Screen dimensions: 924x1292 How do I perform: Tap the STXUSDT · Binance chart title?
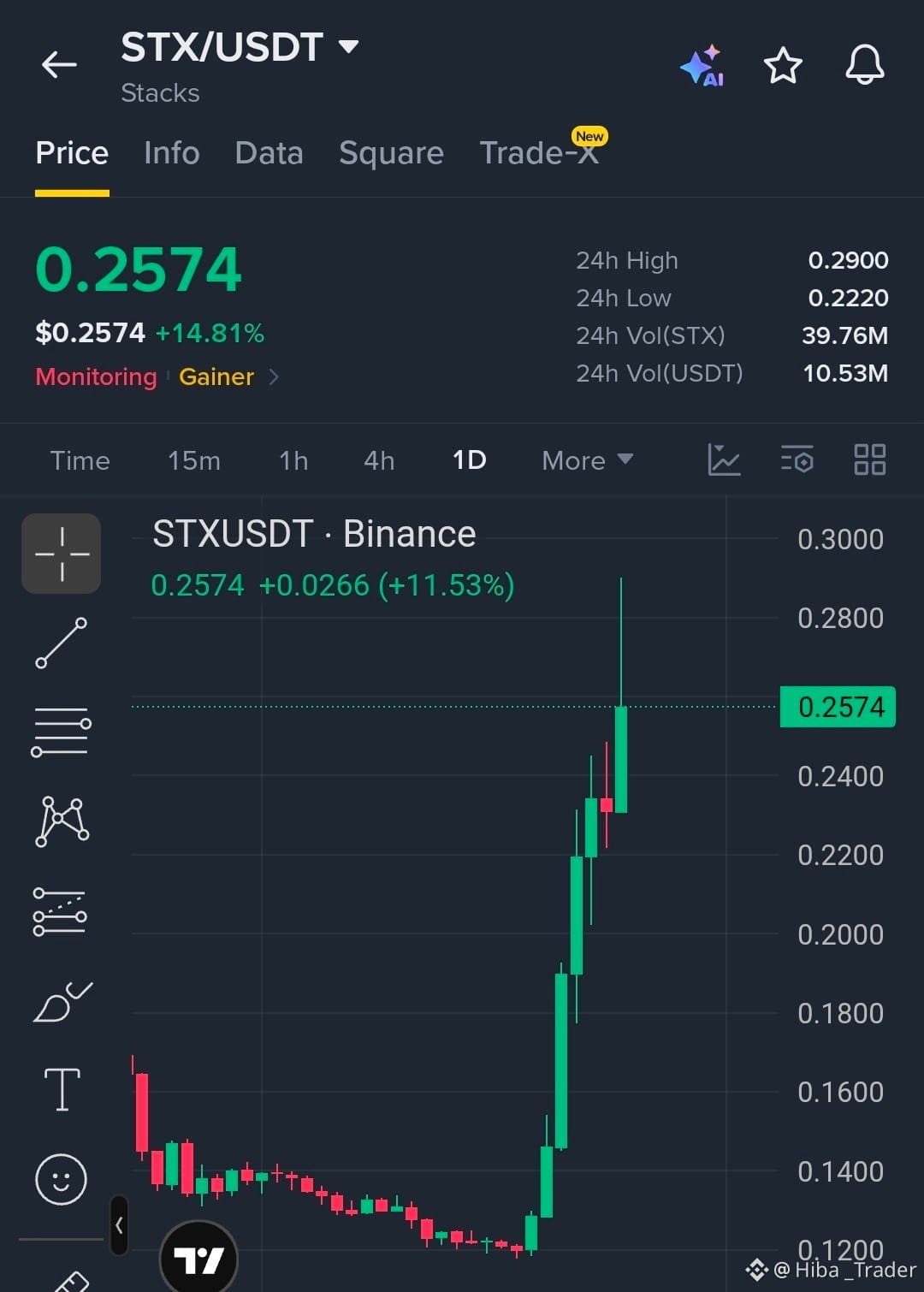pos(314,534)
